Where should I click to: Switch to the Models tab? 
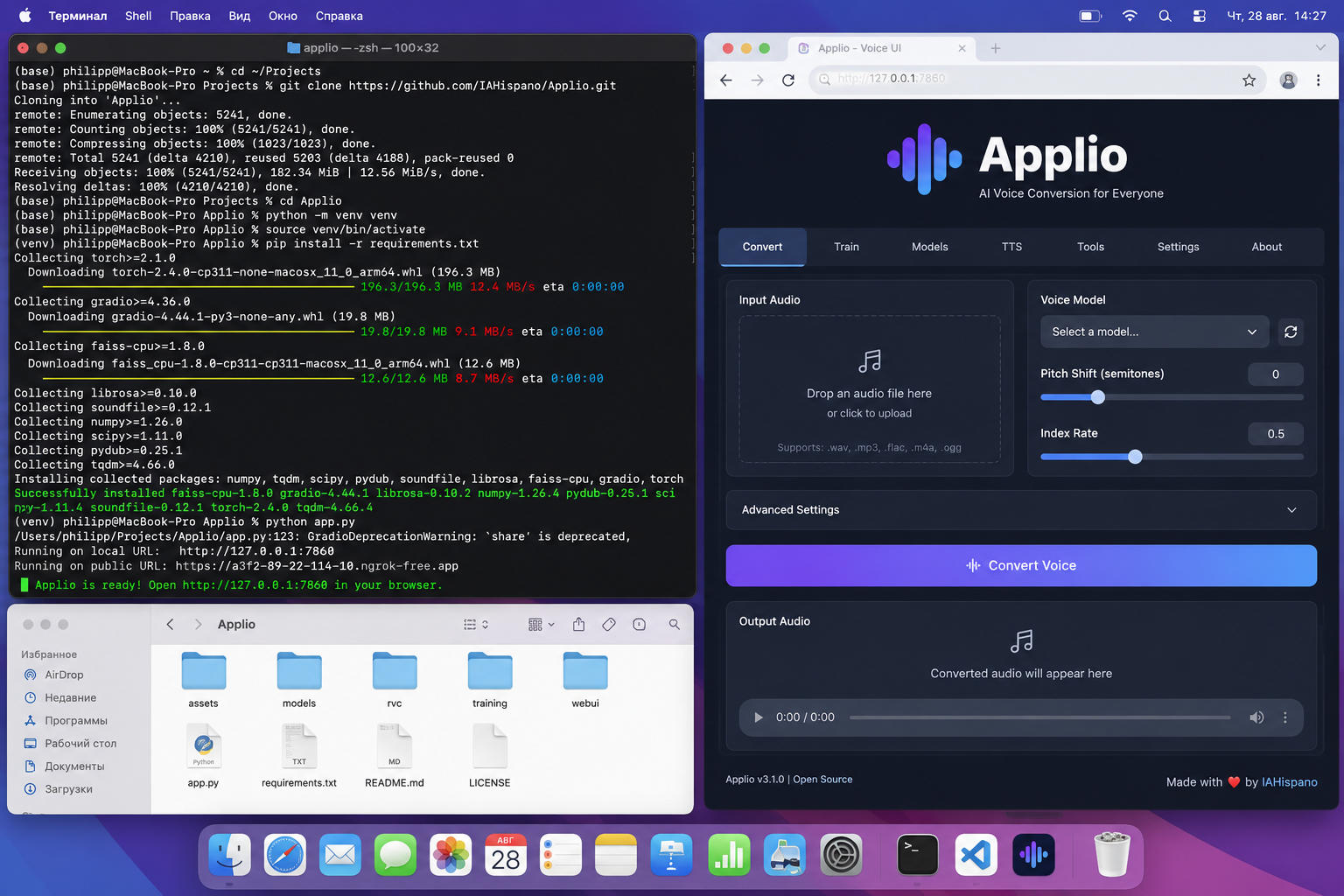929,247
